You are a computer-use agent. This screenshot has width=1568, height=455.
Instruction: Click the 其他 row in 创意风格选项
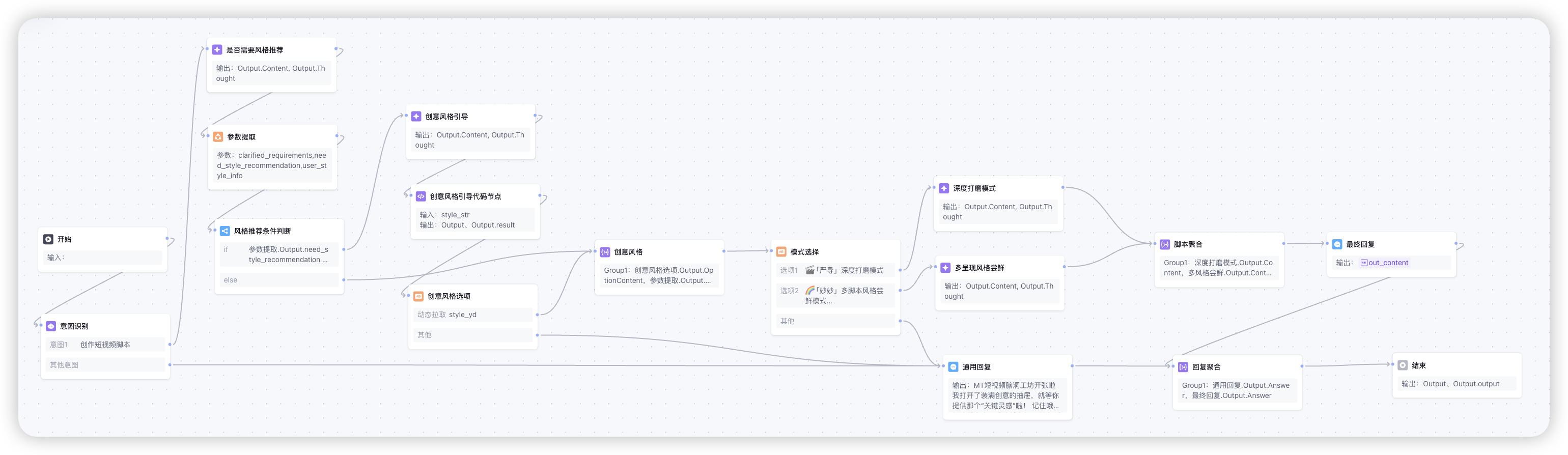(x=473, y=335)
